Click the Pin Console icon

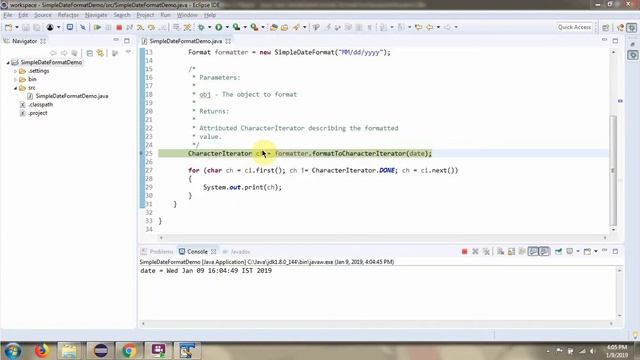coord(558,251)
